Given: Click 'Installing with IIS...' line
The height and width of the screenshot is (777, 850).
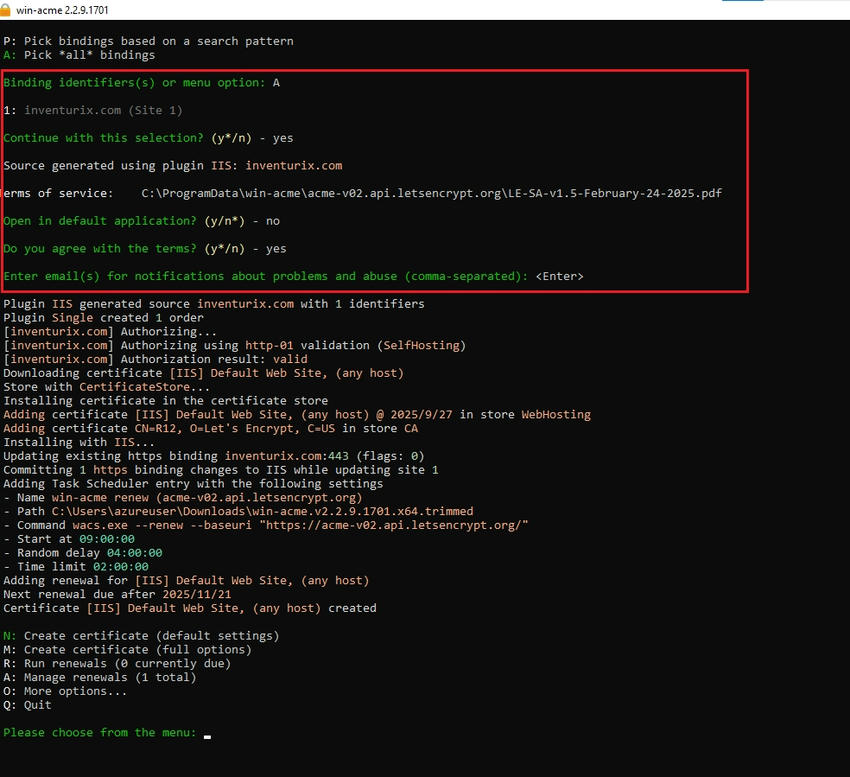Looking at the screenshot, I should [79, 442].
